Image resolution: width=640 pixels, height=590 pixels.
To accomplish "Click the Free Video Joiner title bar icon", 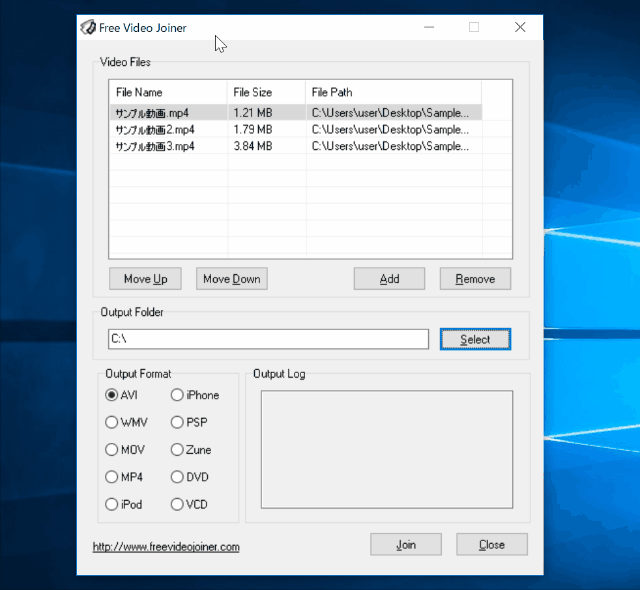I will 88,27.
